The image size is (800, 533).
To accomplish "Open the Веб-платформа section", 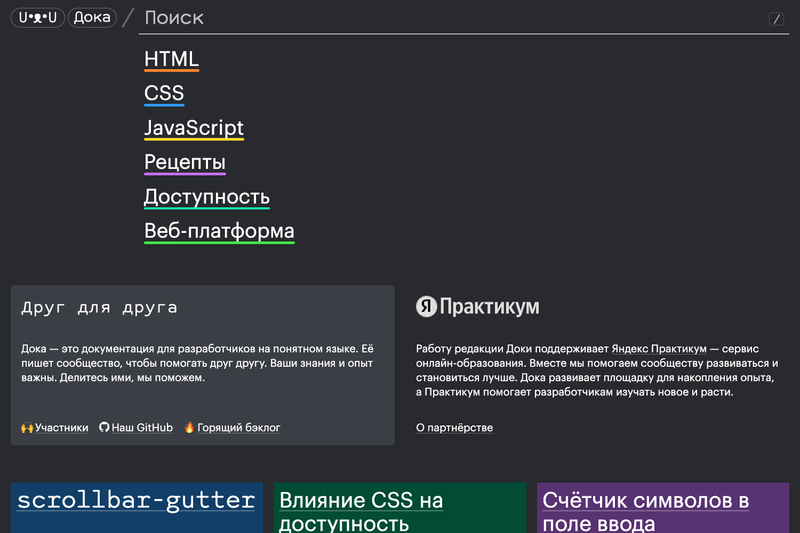I will tap(219, 231).
